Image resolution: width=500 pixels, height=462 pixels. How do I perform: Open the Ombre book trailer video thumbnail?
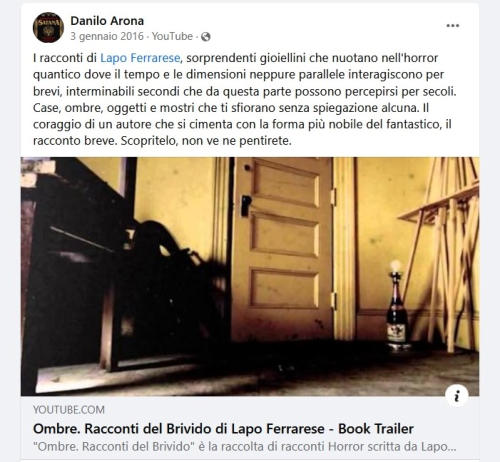[250, 276]
